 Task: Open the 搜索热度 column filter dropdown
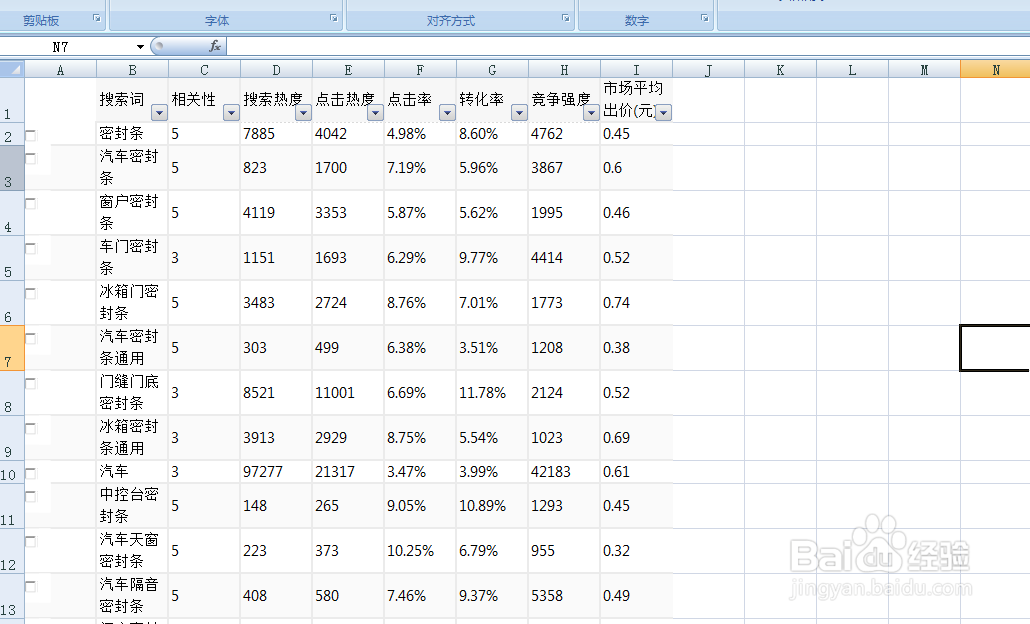pos(303,113)
